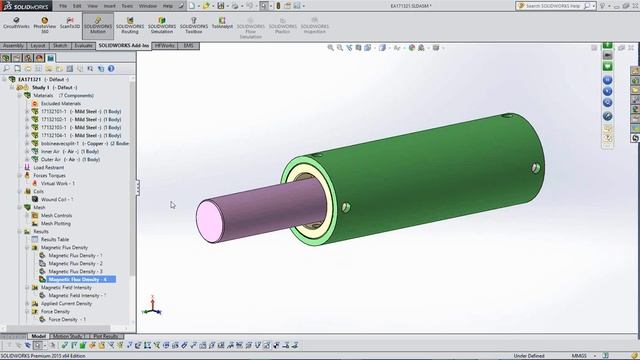Enable the TolAnalyst add-in
This screenshot has width=640, height=360.
click(222, 23)
